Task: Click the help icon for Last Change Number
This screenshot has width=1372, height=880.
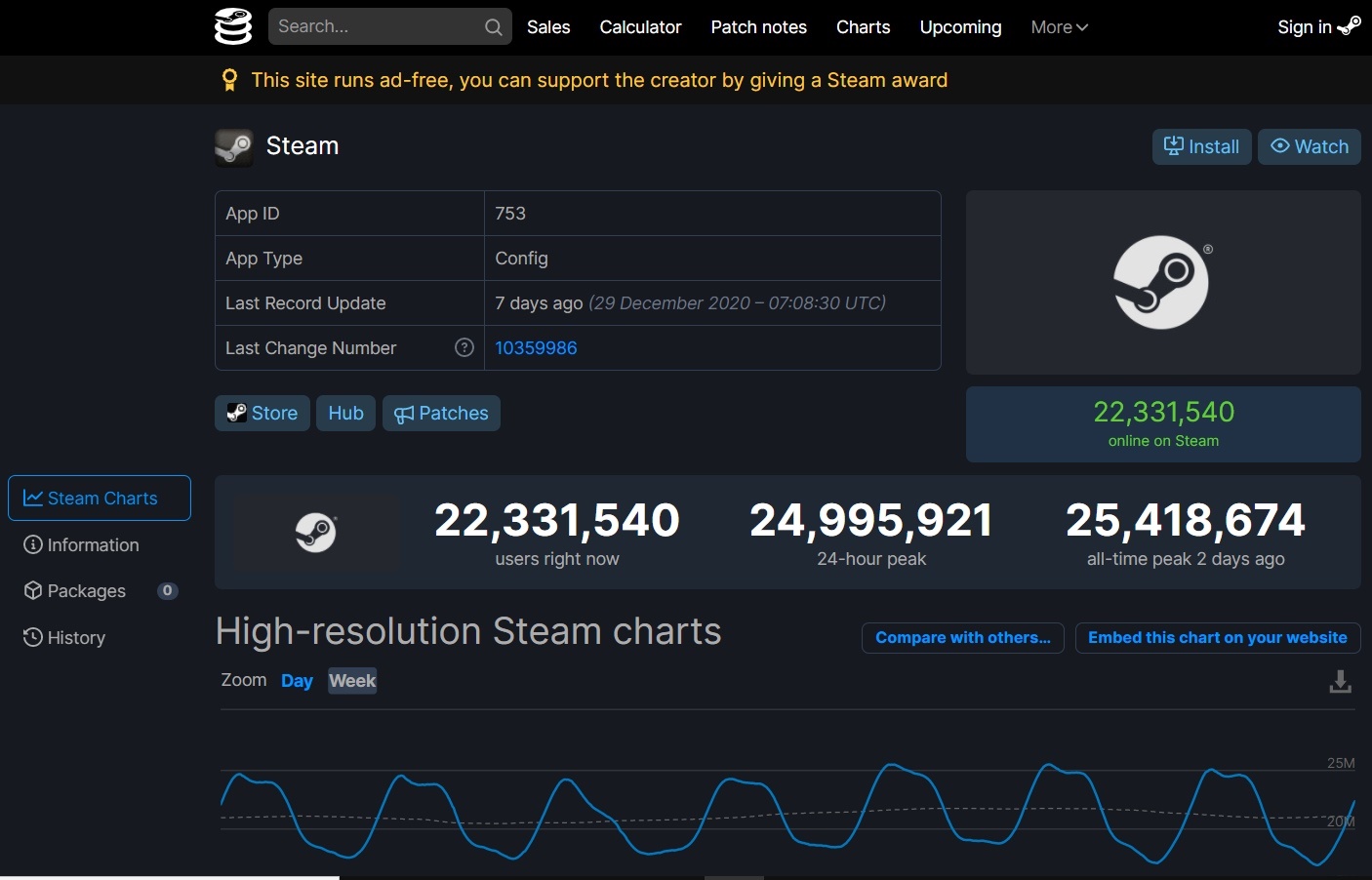Action: click(x=464, y=347)
